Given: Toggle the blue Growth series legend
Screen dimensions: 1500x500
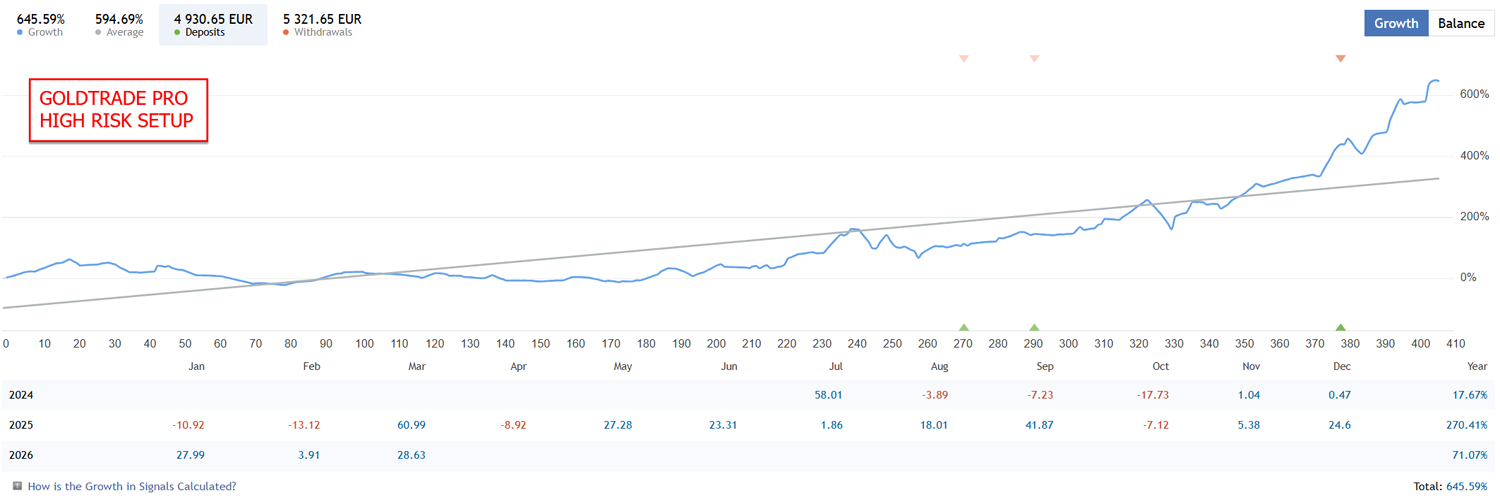Looking at the screenshot, I should [41, 25].
